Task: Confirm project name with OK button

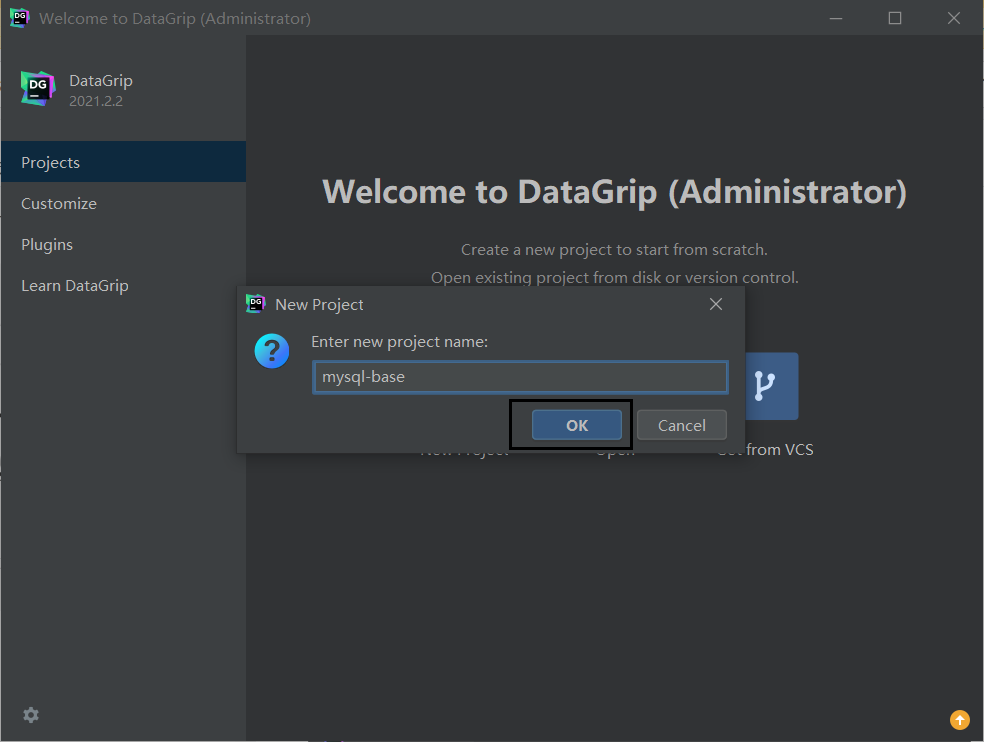Action: pos(577,425)
